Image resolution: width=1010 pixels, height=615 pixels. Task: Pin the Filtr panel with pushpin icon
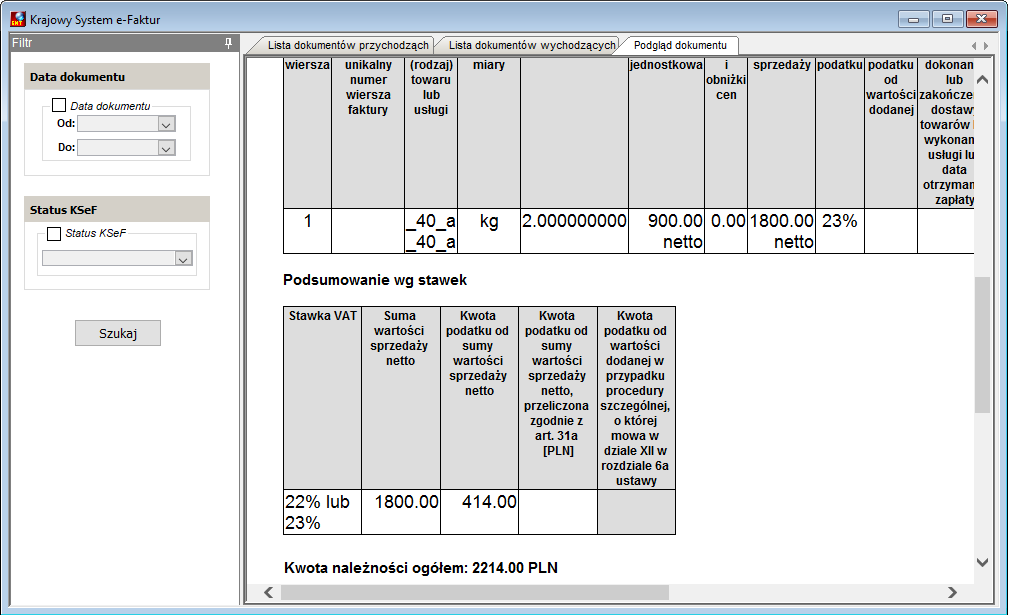(x=228, y=43)
